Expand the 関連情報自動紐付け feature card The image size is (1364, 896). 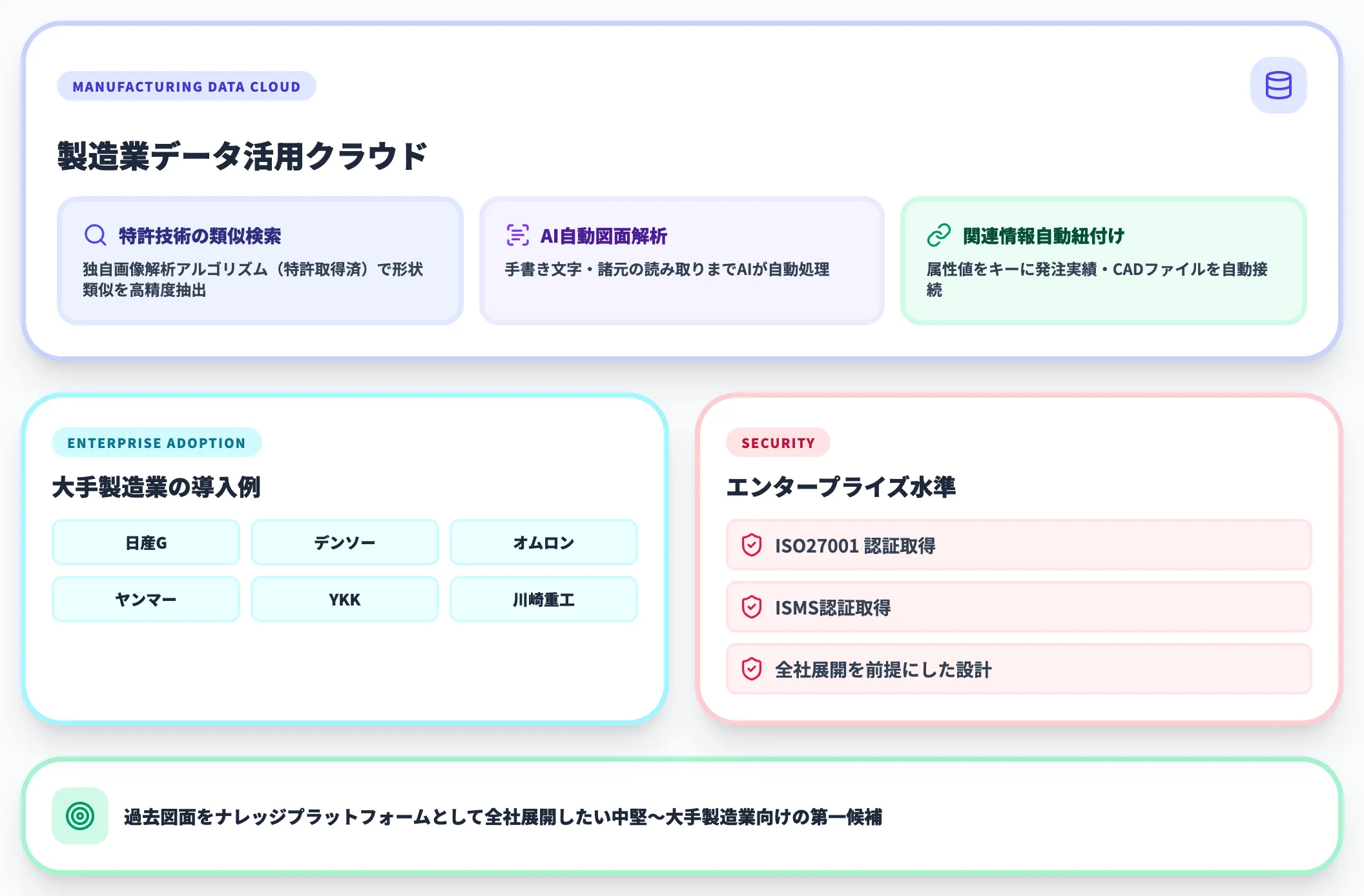(1104, 260)
